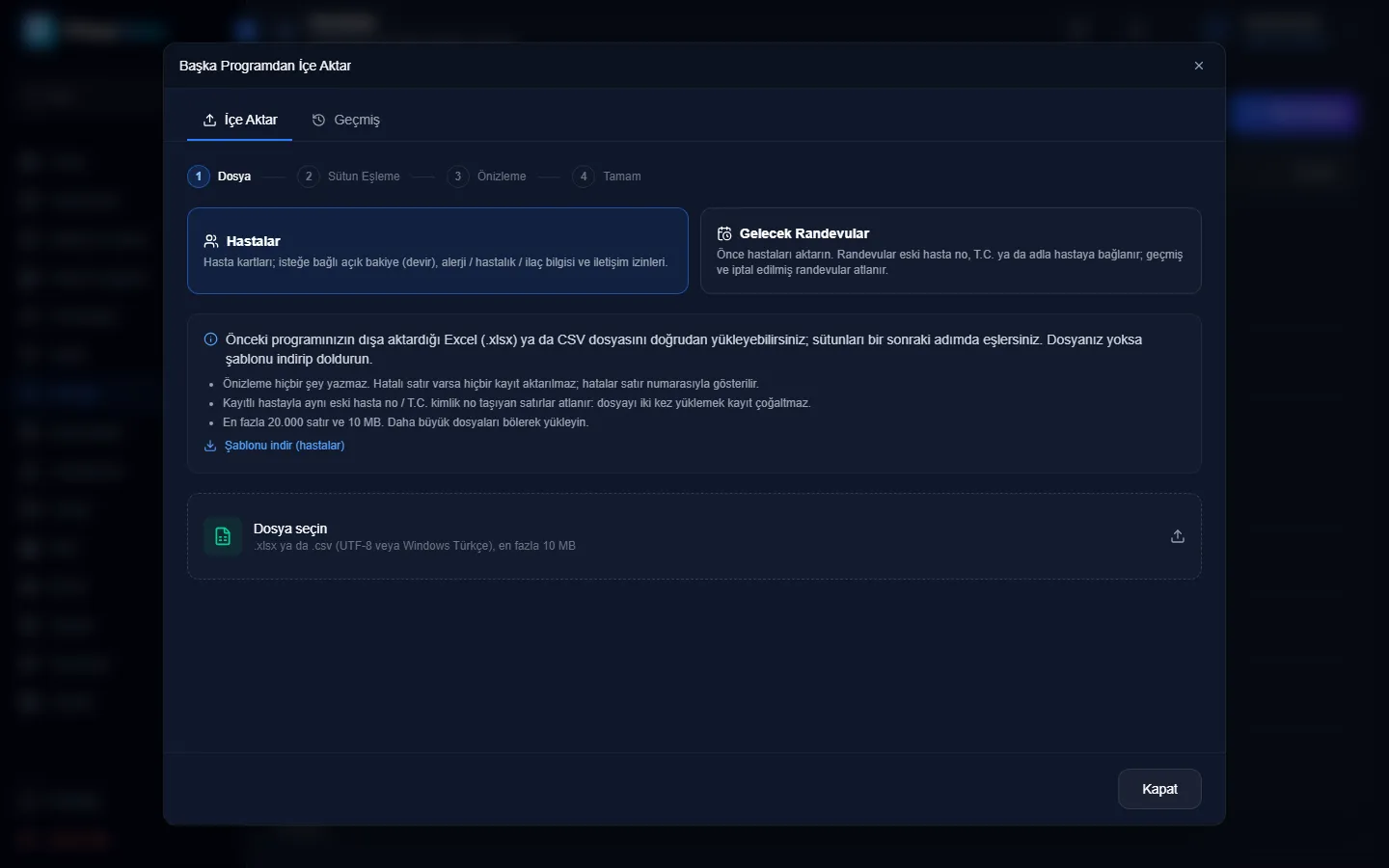Download the template via Şablonu indir (hastalar)
Screen dimensions: 1389x868
tap(274, 446)
